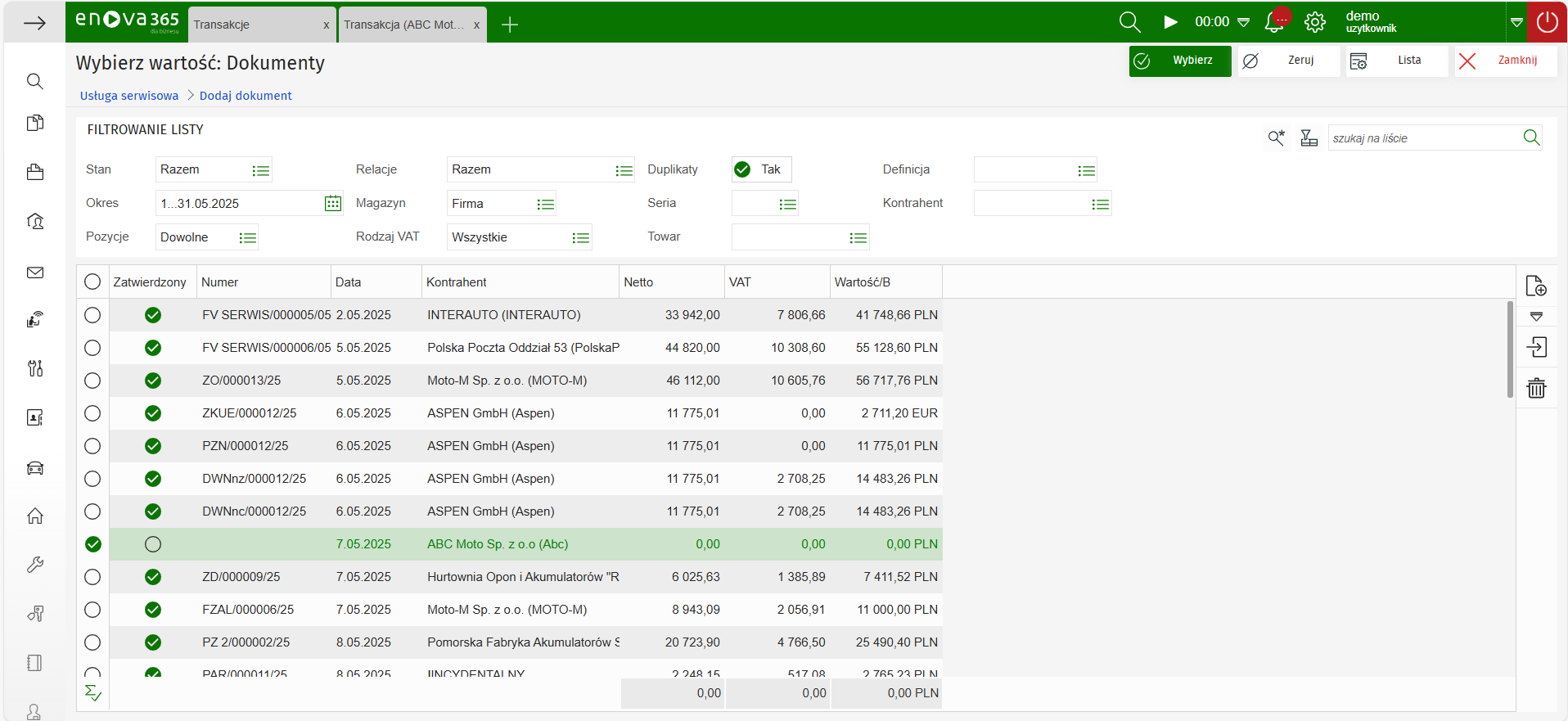1568x721 pixels.
Task: Open the settings gear icon
Action: point(1315,23)
